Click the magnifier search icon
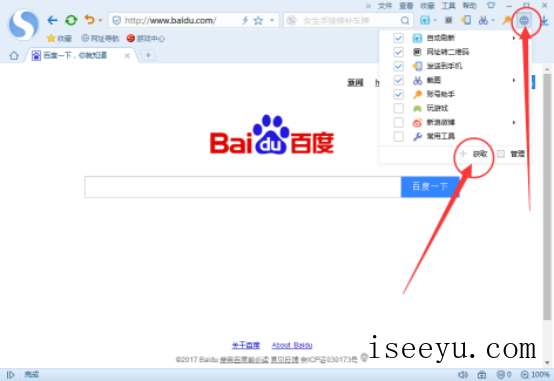The image size is (554, 381). click(x=405, y=20)
